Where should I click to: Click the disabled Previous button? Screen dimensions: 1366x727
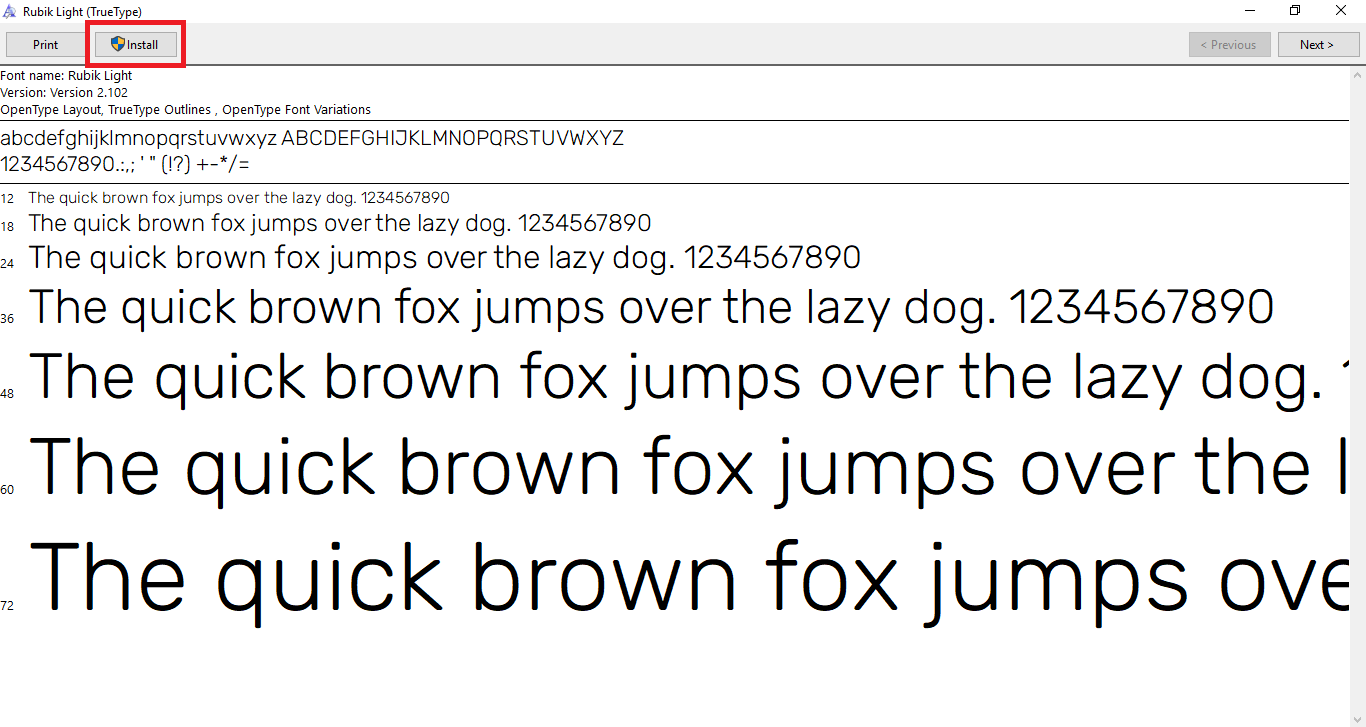1229,44
